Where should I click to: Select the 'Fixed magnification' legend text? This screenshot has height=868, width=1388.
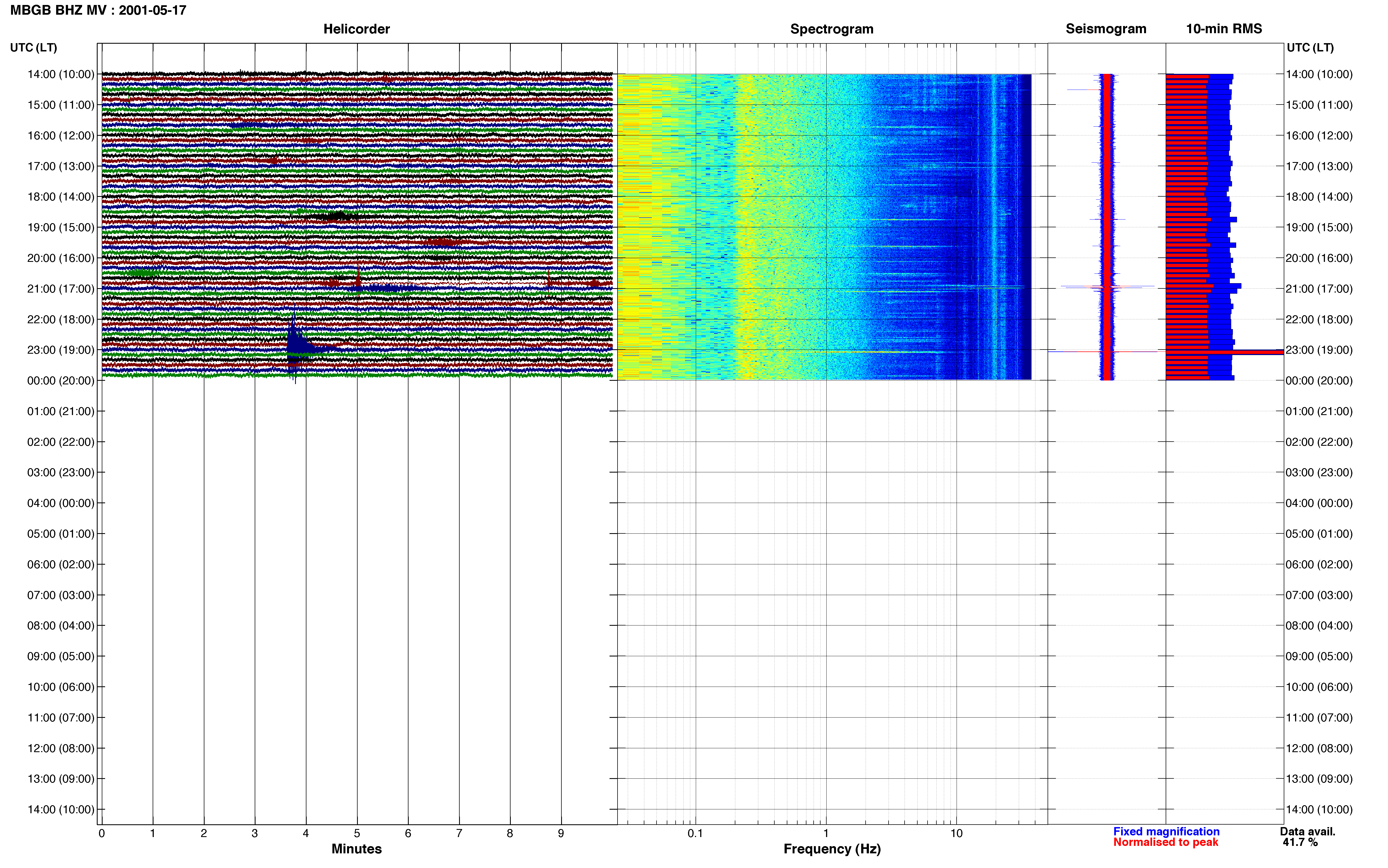tap(1166, 831)
